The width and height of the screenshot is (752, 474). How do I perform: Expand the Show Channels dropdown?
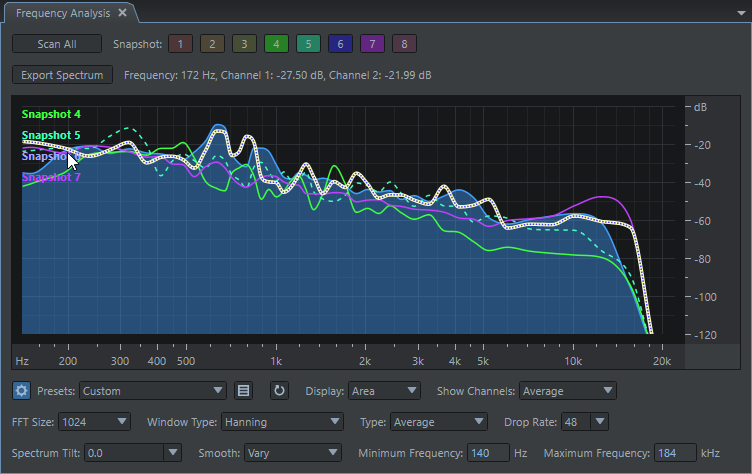coord(567,390)
